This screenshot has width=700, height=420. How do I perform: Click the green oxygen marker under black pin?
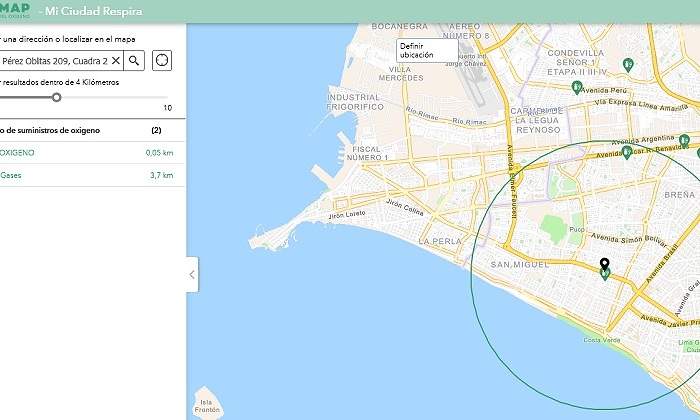pyautogui.click(x=604, y=274)
